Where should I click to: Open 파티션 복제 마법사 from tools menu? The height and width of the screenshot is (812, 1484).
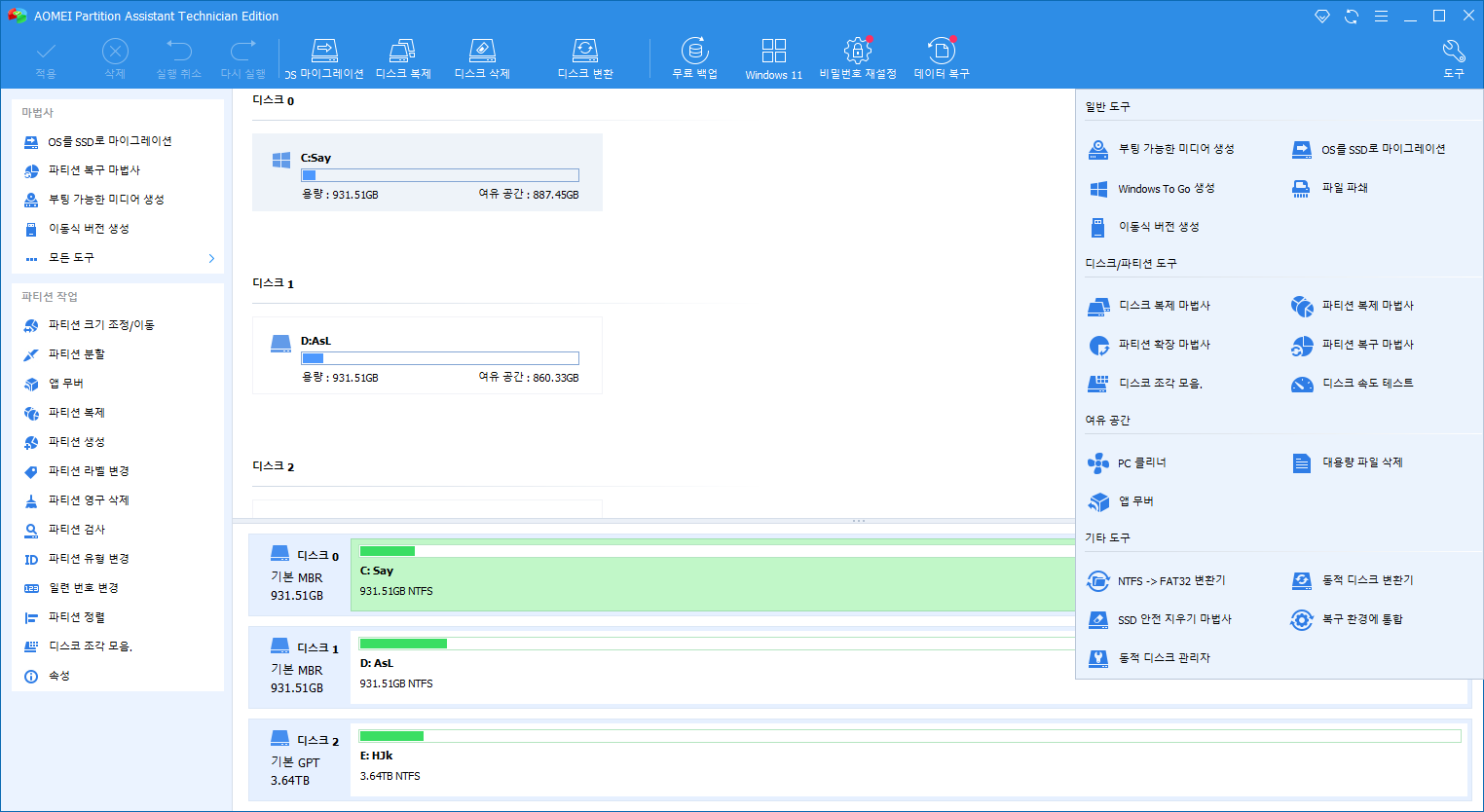(1353, 306)
